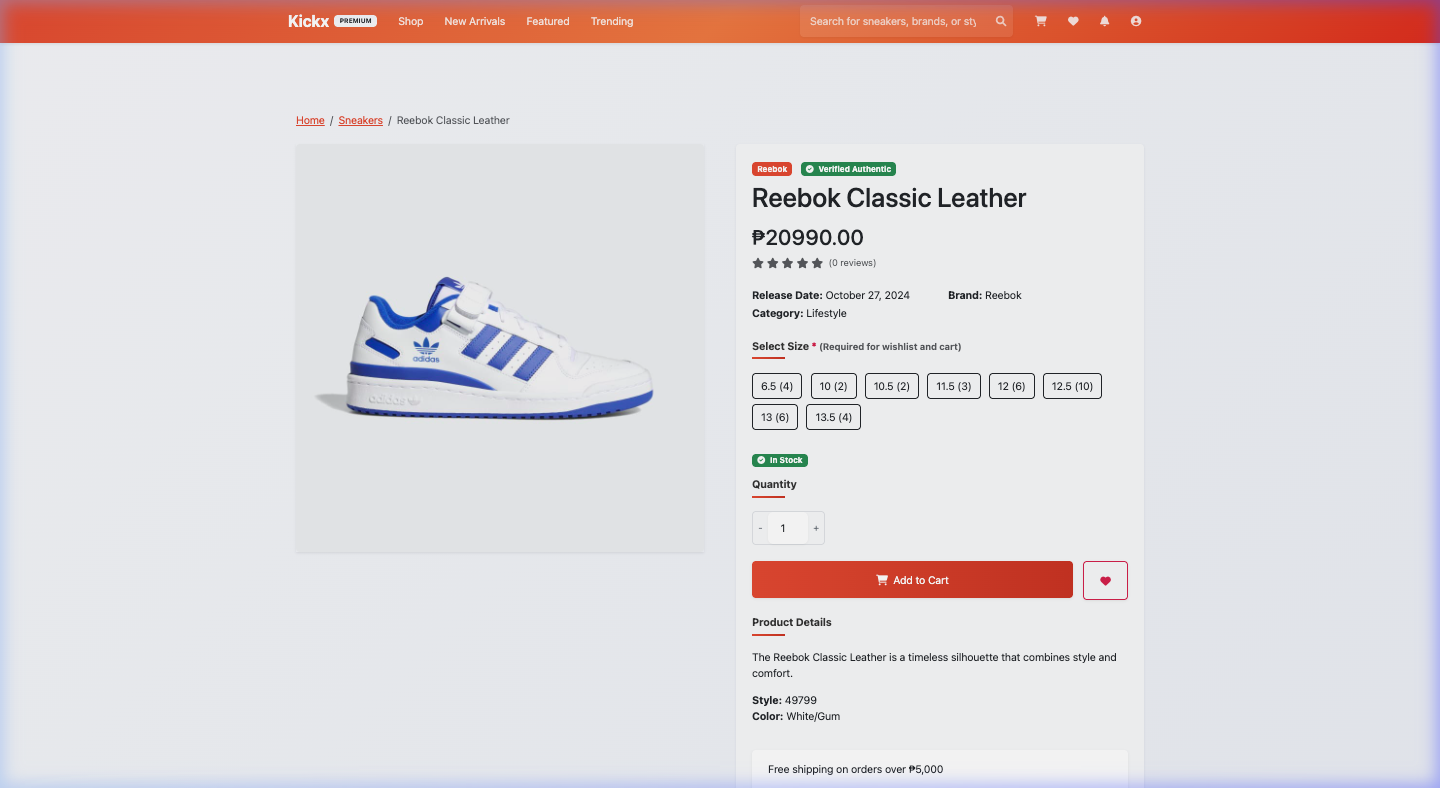This screenshot has width=1440, height=788.
Task: Click the Color: White/Gum text
Action: (x=796, y=716)
